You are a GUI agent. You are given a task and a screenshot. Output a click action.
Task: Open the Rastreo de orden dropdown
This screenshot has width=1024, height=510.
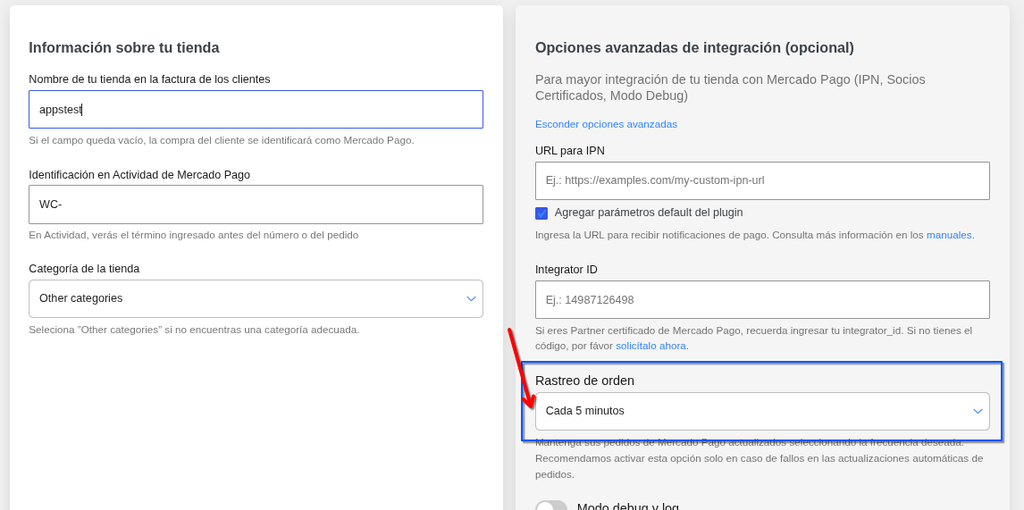762,411
